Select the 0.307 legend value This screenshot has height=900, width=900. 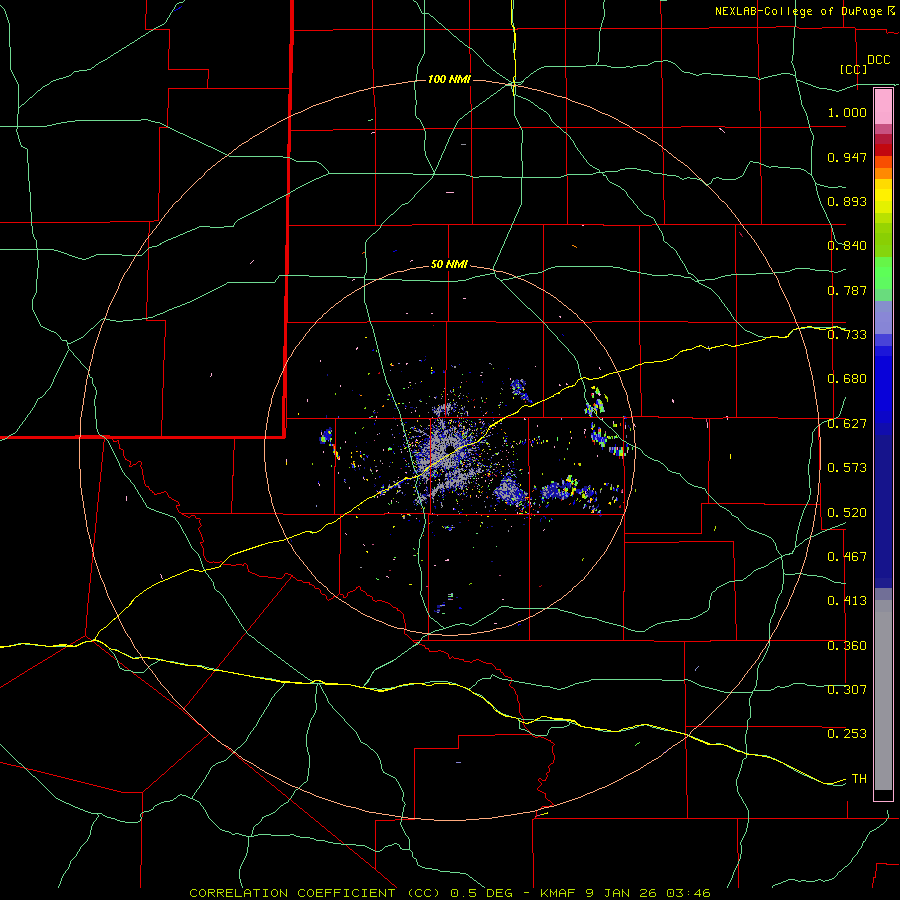[x=847, y=690]
